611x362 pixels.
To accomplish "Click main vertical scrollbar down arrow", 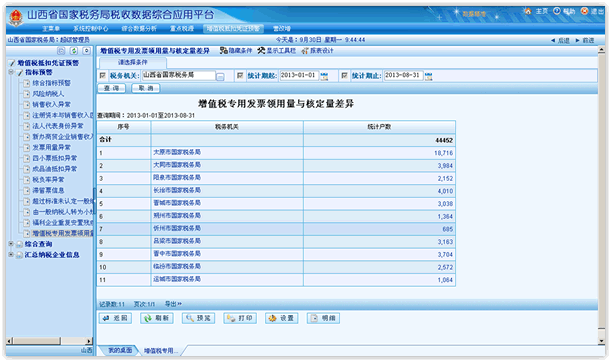I will tap(602, 341).
